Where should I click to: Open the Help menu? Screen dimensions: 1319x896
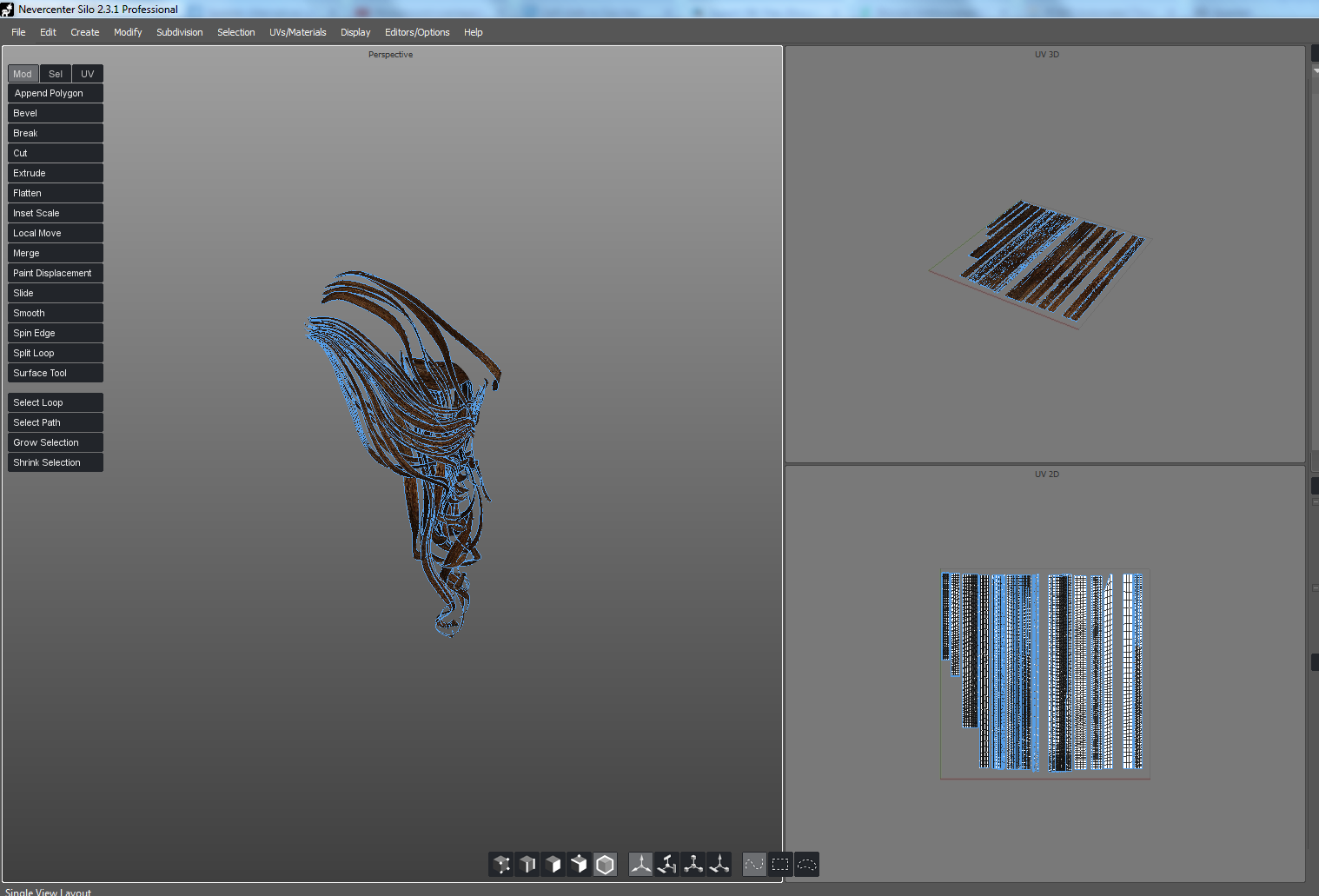[474, 32]
